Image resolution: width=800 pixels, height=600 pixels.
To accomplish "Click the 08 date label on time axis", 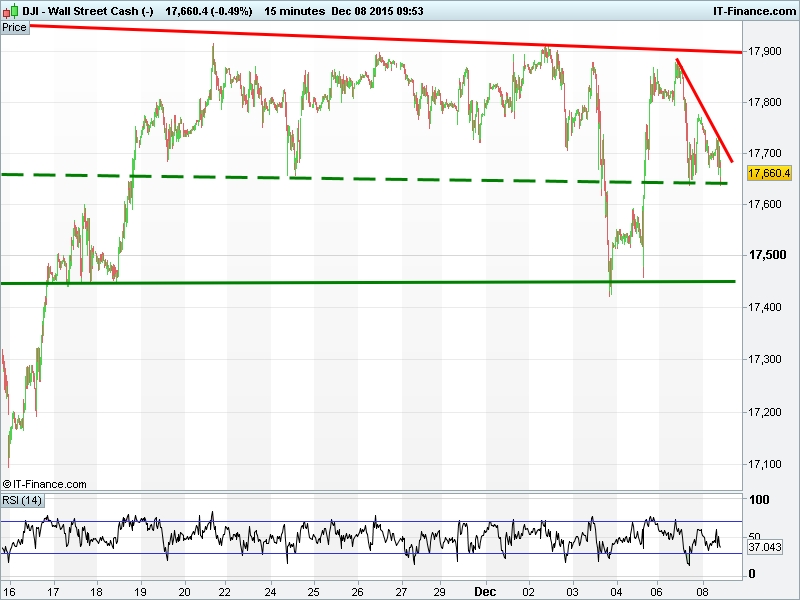I will [704, 590].
